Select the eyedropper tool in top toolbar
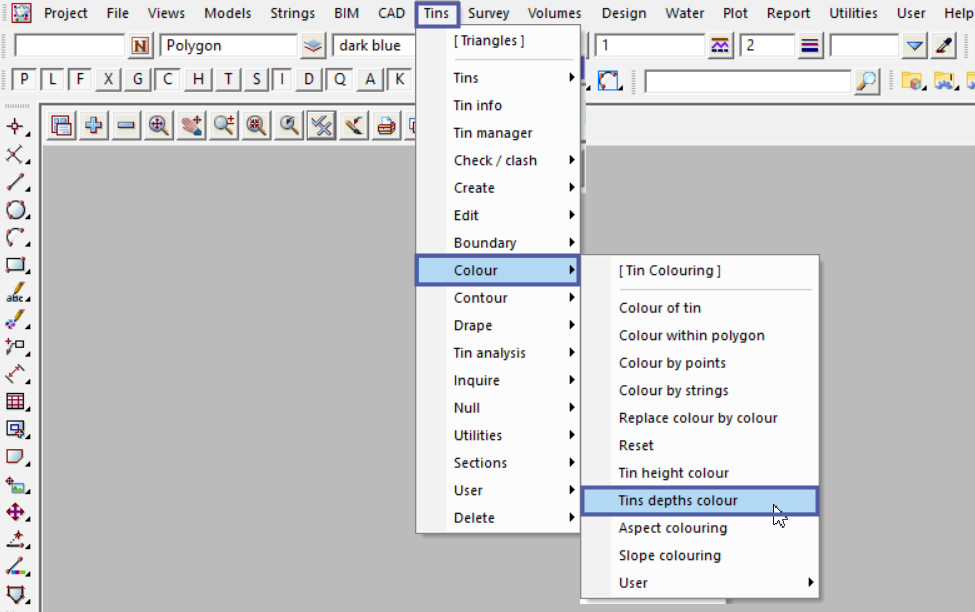 click(944, 46)
